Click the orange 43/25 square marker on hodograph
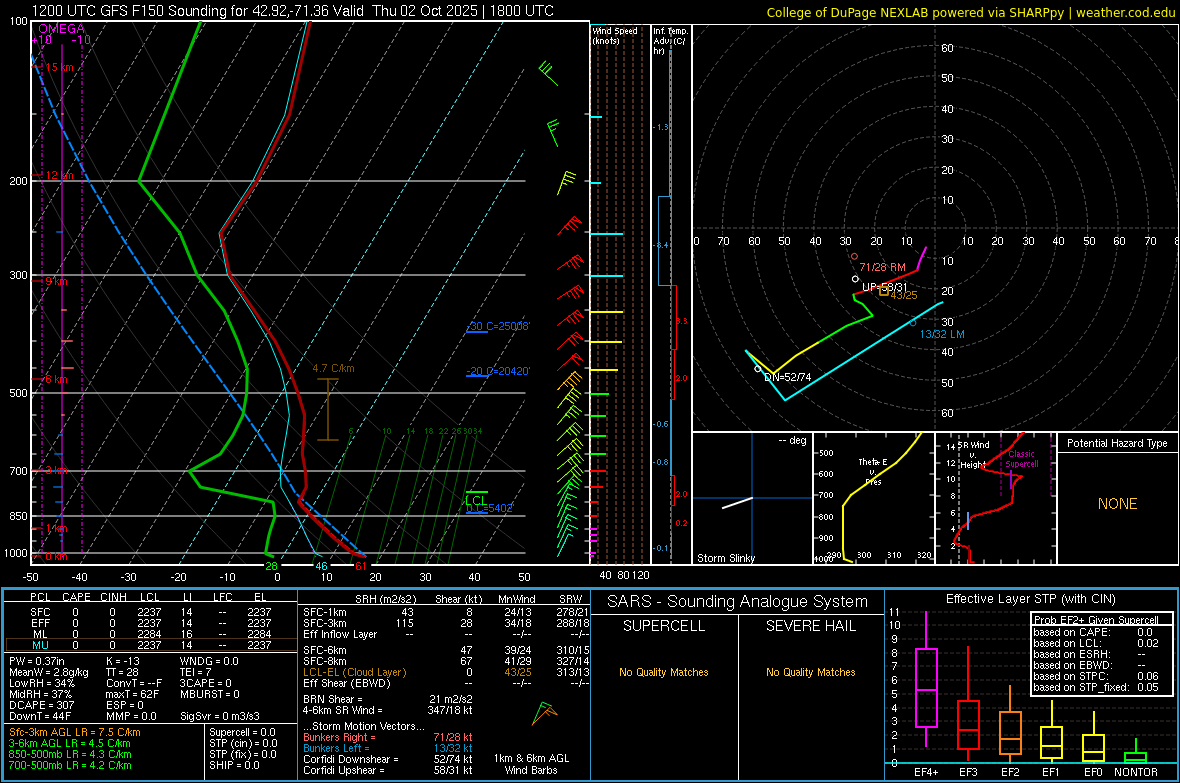This screenshot has height=783, width=1180. click(x=884, y=291)
